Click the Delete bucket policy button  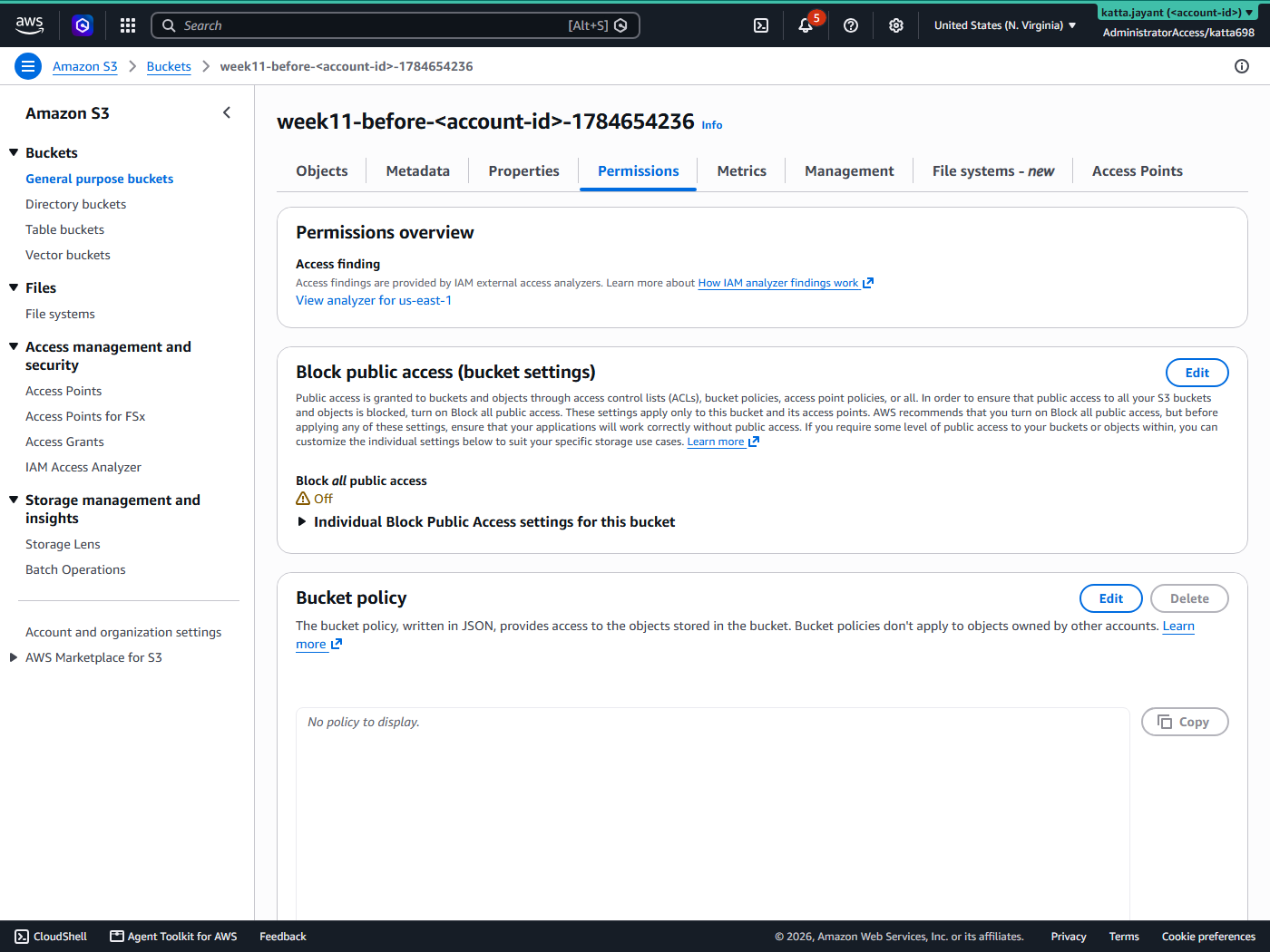click(x=1189, y=598)
